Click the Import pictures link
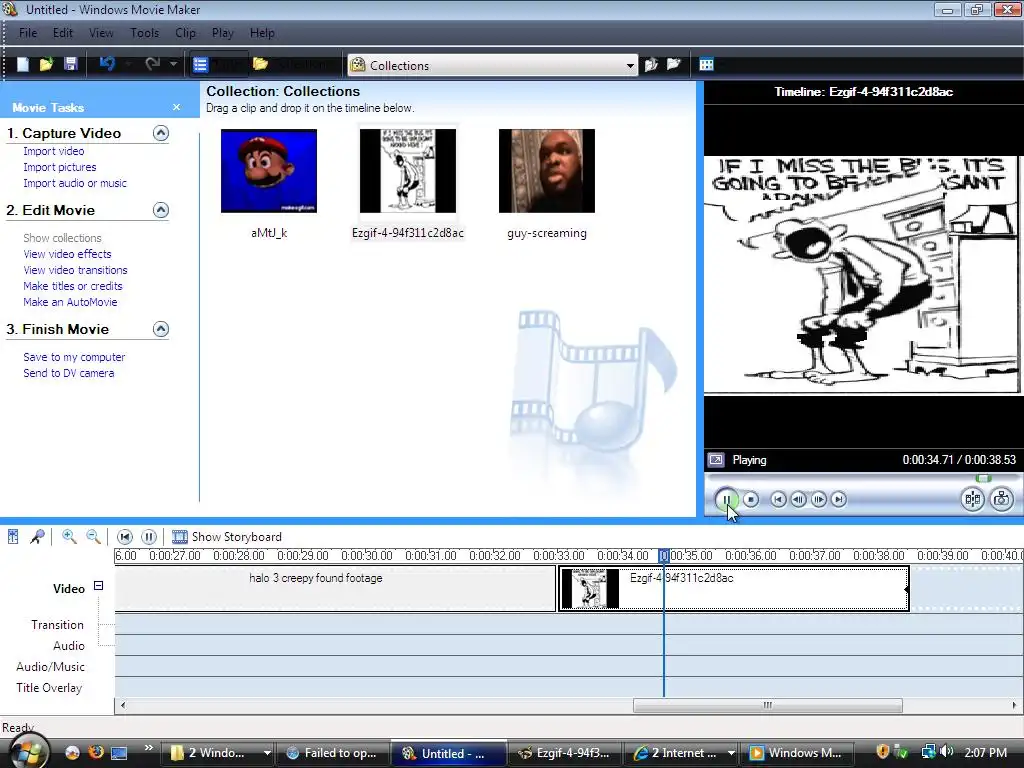The height and width of the screenshot is (768, 1024). click(x=59, y=167)
